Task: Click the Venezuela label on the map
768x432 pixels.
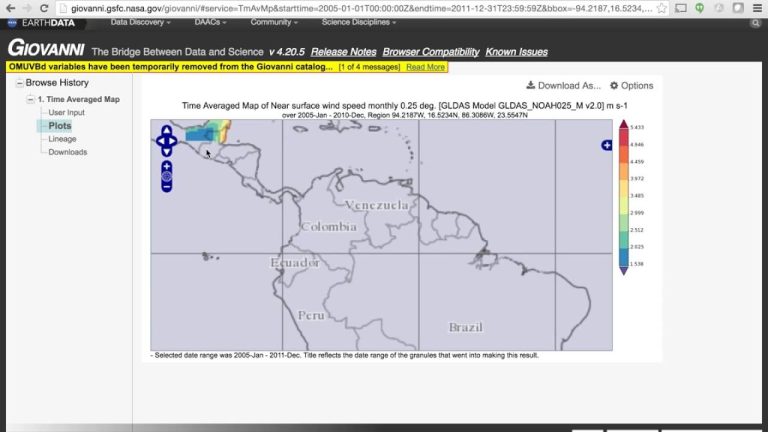Action: coord(376,205)
